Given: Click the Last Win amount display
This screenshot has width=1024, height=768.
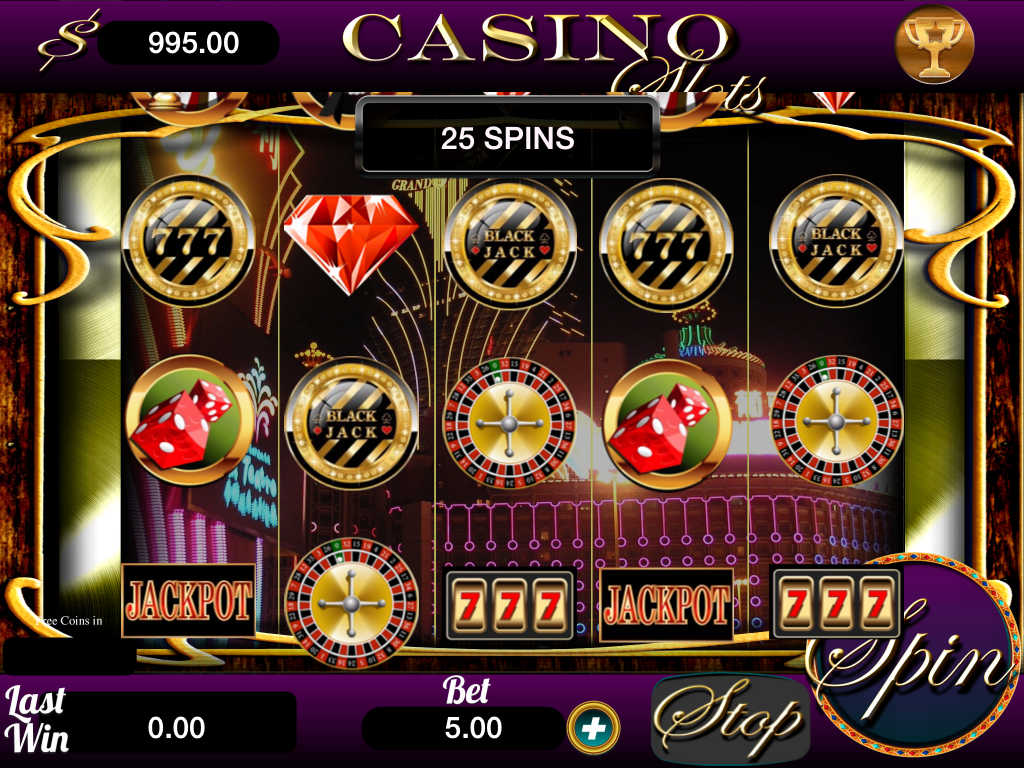Looking at the screenshot, I should pos(176,727).
